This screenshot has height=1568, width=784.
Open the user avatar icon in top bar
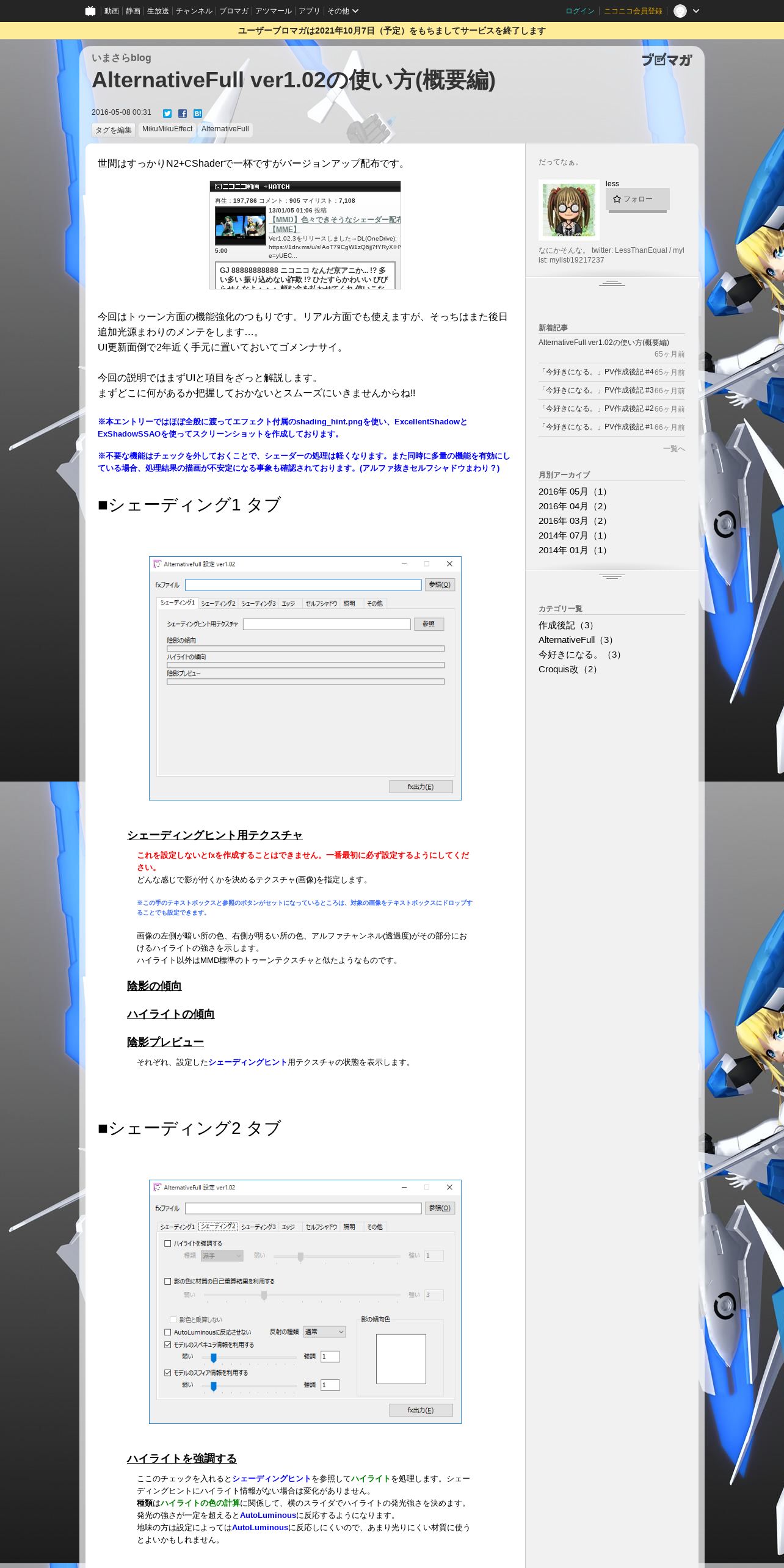tap(680, 11)
